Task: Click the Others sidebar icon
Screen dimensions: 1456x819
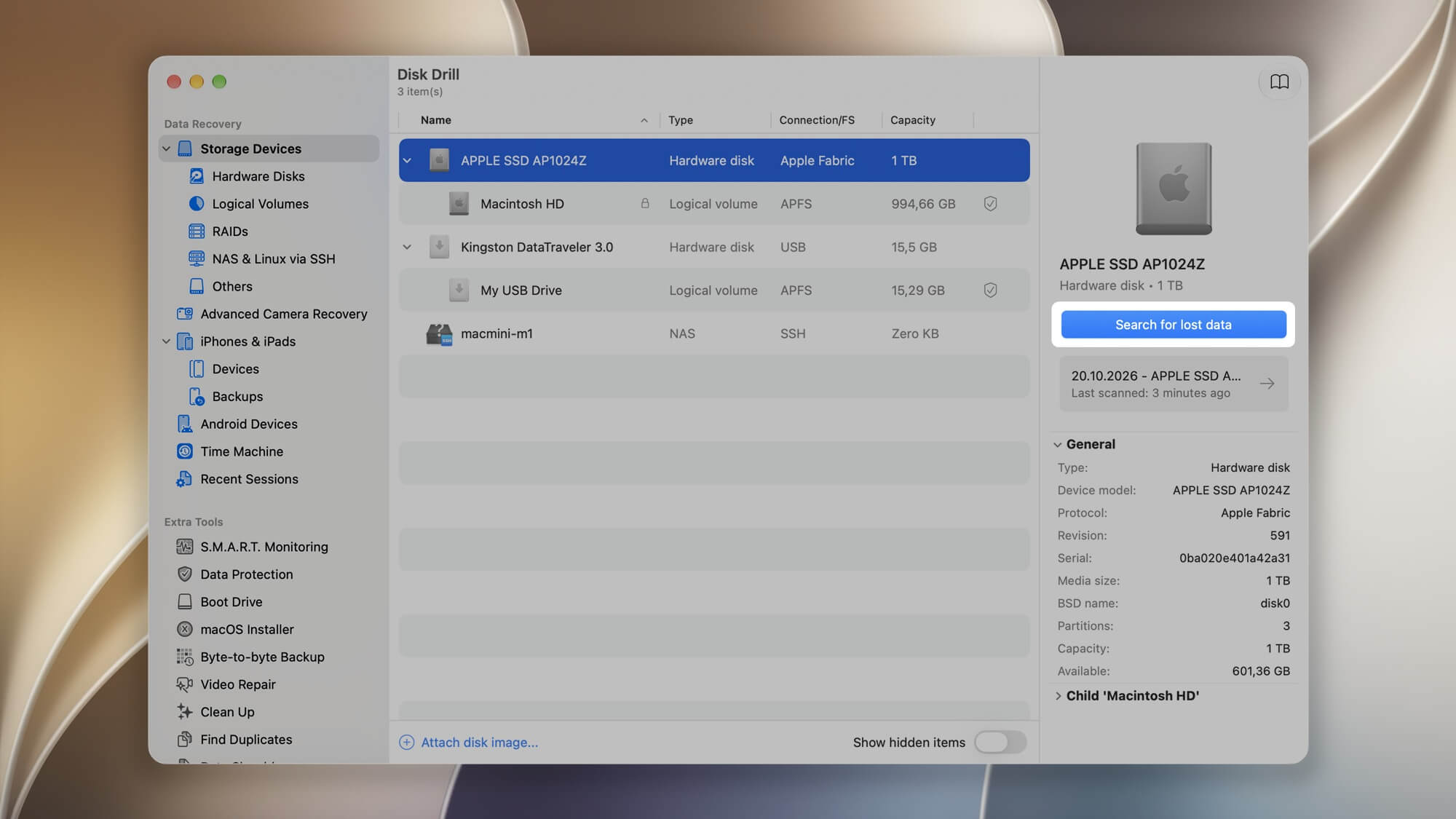Action: point(197,286)
